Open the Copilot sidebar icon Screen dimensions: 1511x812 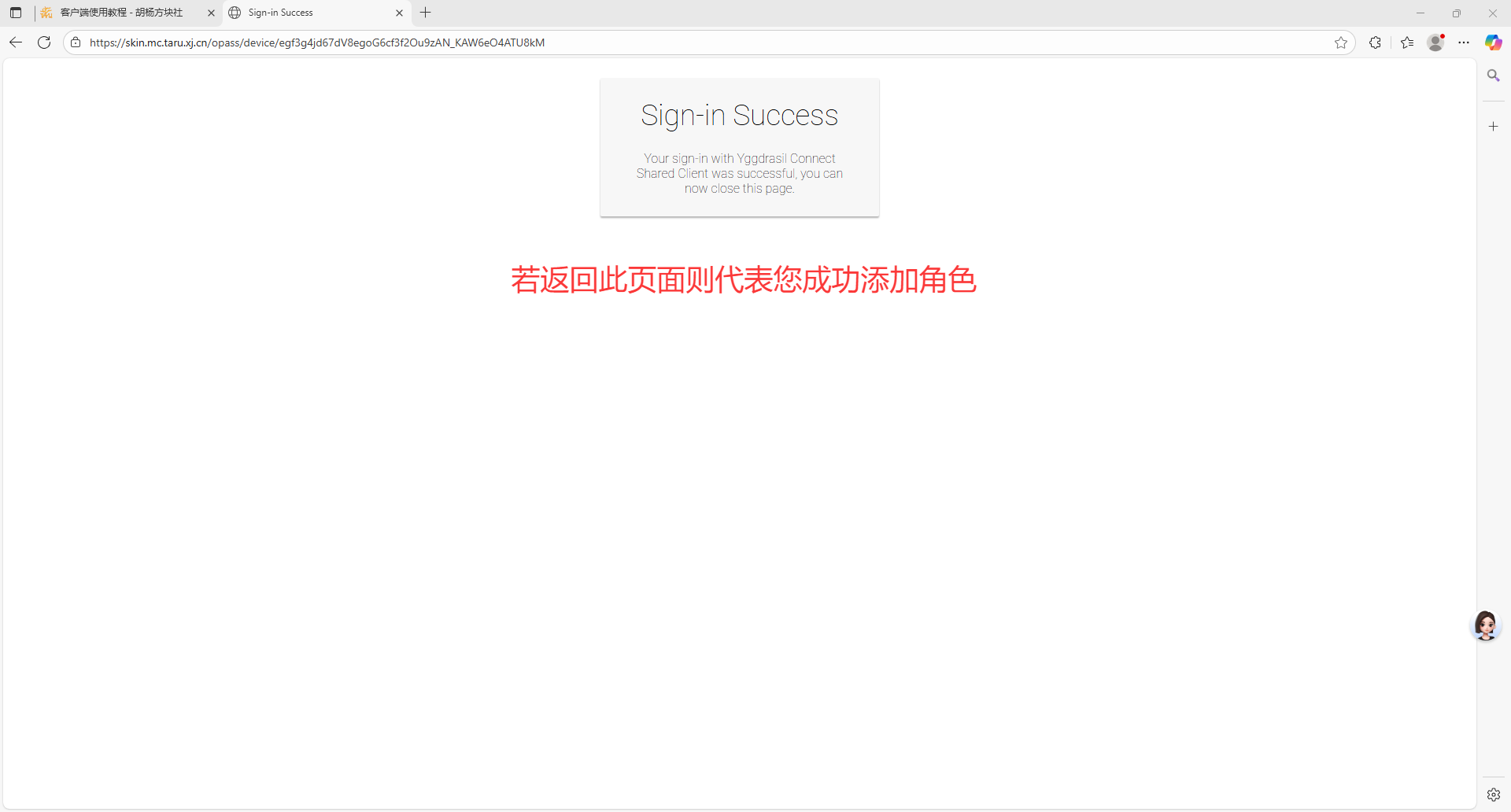click(1493, 42)
